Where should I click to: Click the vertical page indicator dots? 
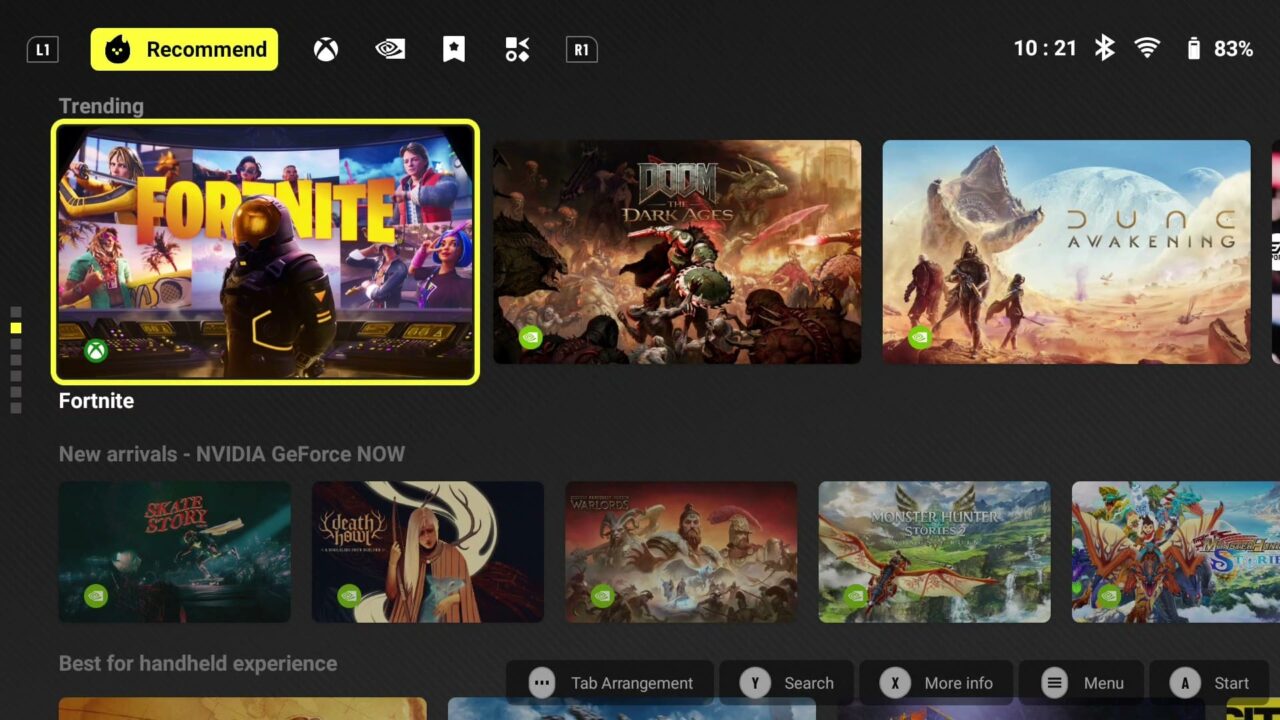coord(16,360)
